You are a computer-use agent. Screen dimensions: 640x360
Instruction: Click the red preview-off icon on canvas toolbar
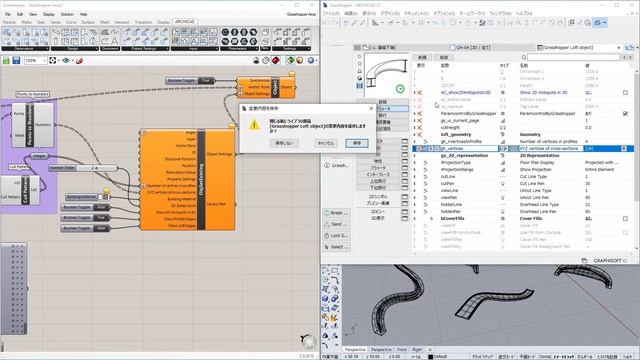pos(276,60)
